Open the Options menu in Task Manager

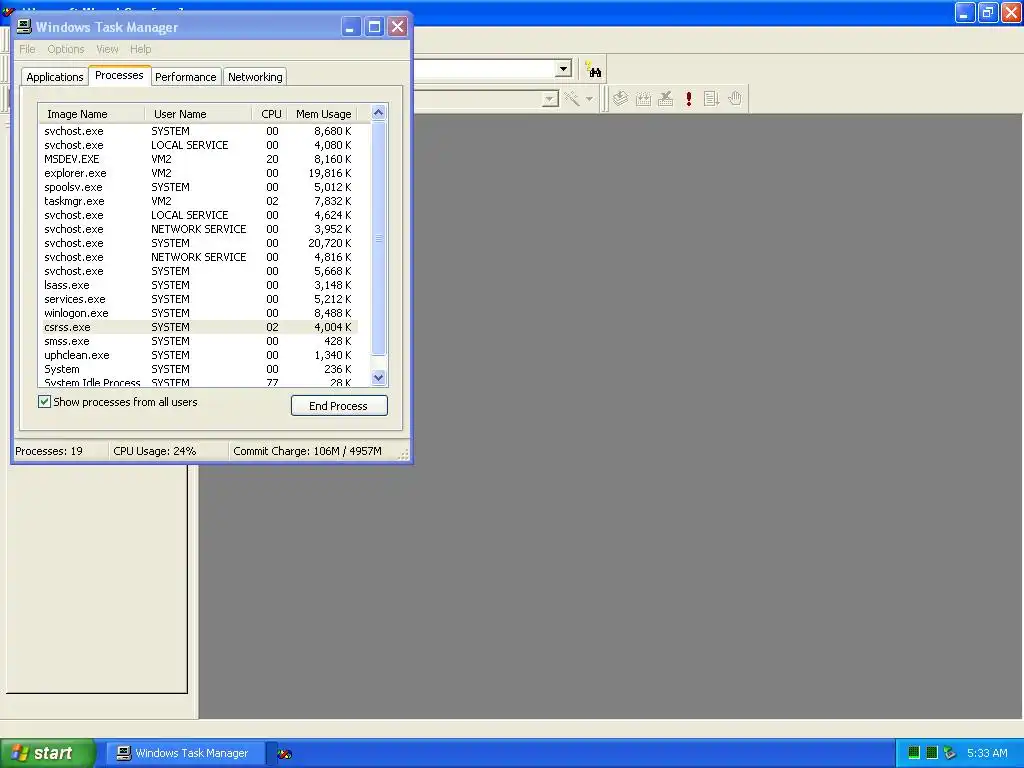tap(65, 49)
